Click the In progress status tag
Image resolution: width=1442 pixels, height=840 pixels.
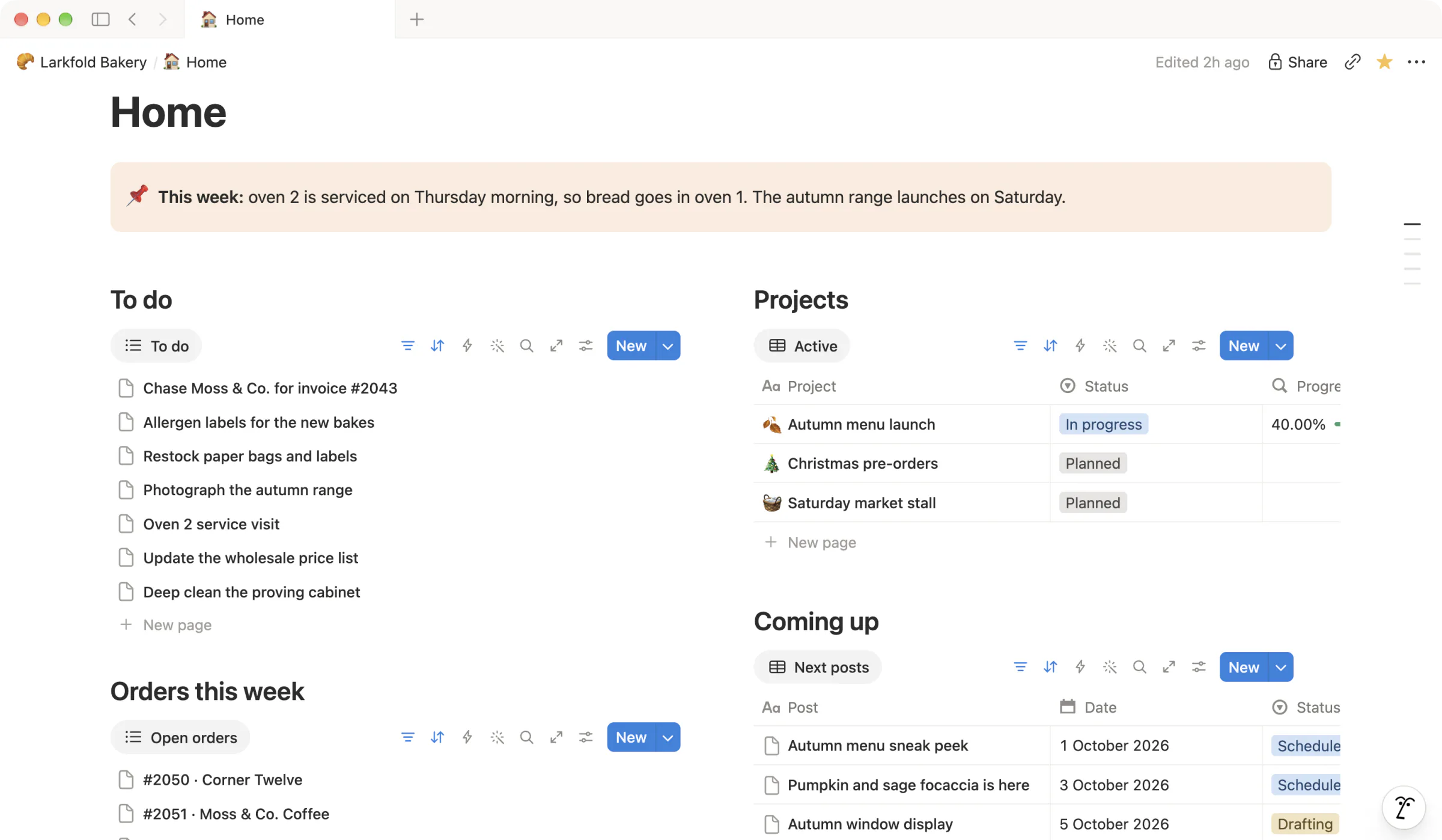click(x=1103, y=424)
